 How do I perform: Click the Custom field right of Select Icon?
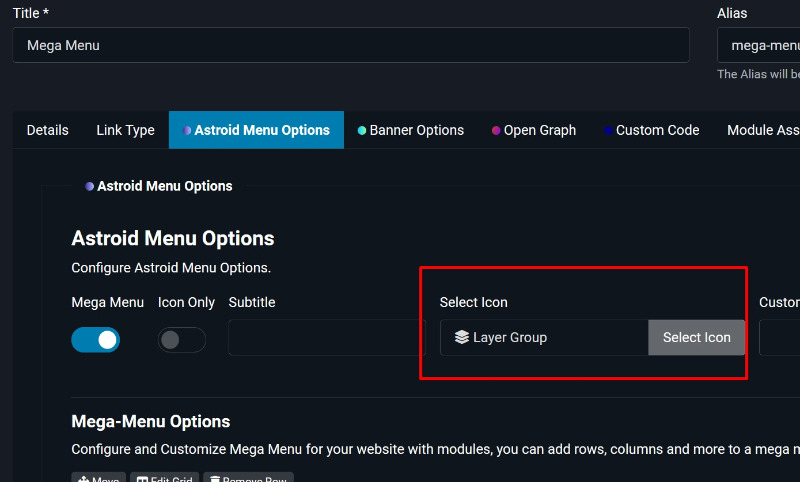click(x=780, y=338)
